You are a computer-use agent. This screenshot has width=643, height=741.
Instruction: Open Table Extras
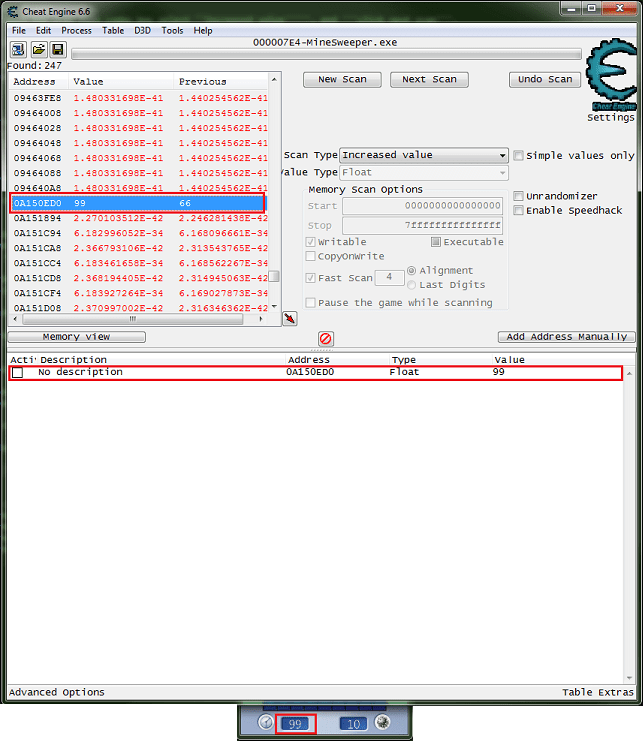click(x=598, y=692)
